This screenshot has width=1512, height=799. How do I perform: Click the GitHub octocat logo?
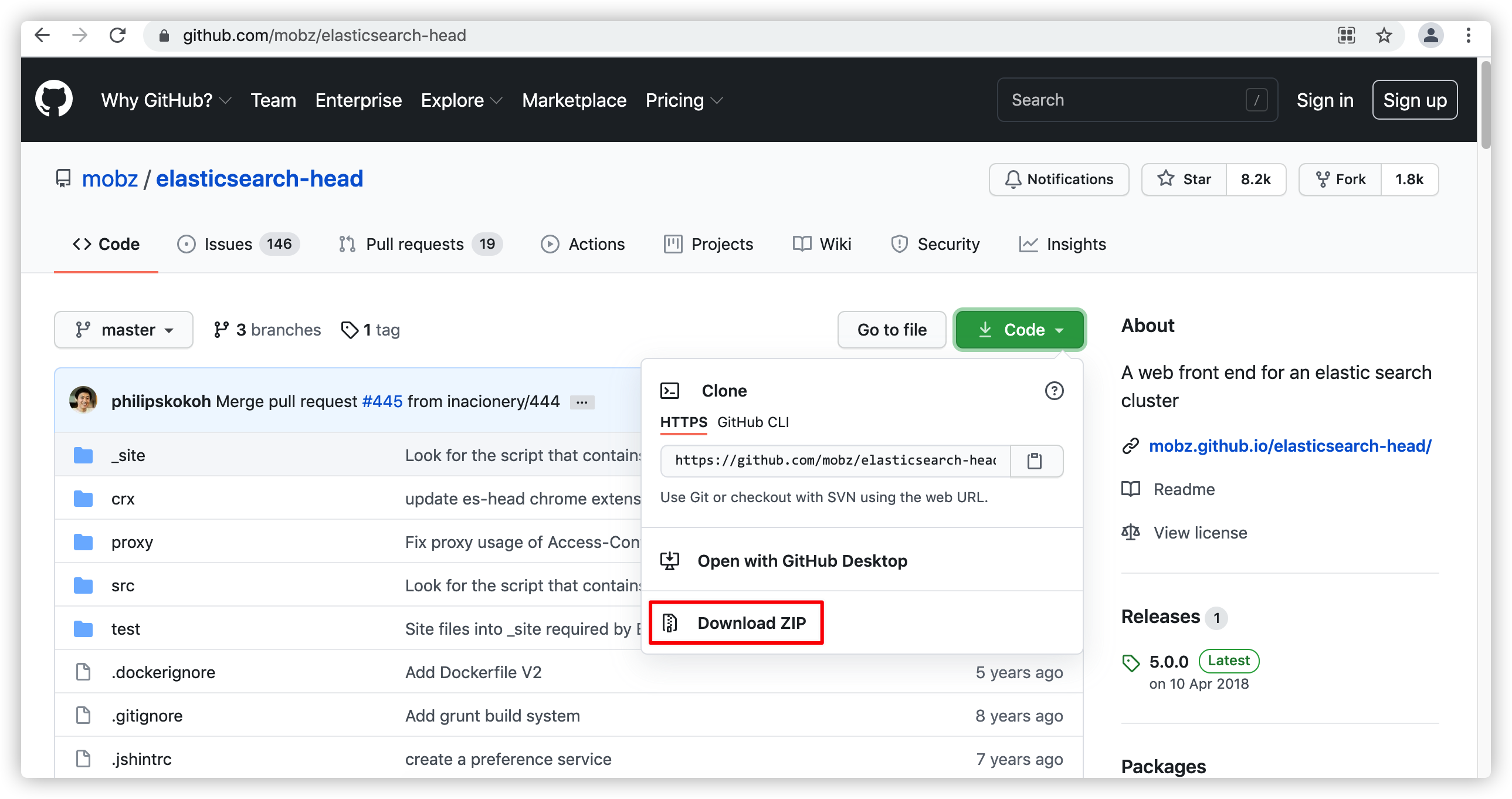53,99
